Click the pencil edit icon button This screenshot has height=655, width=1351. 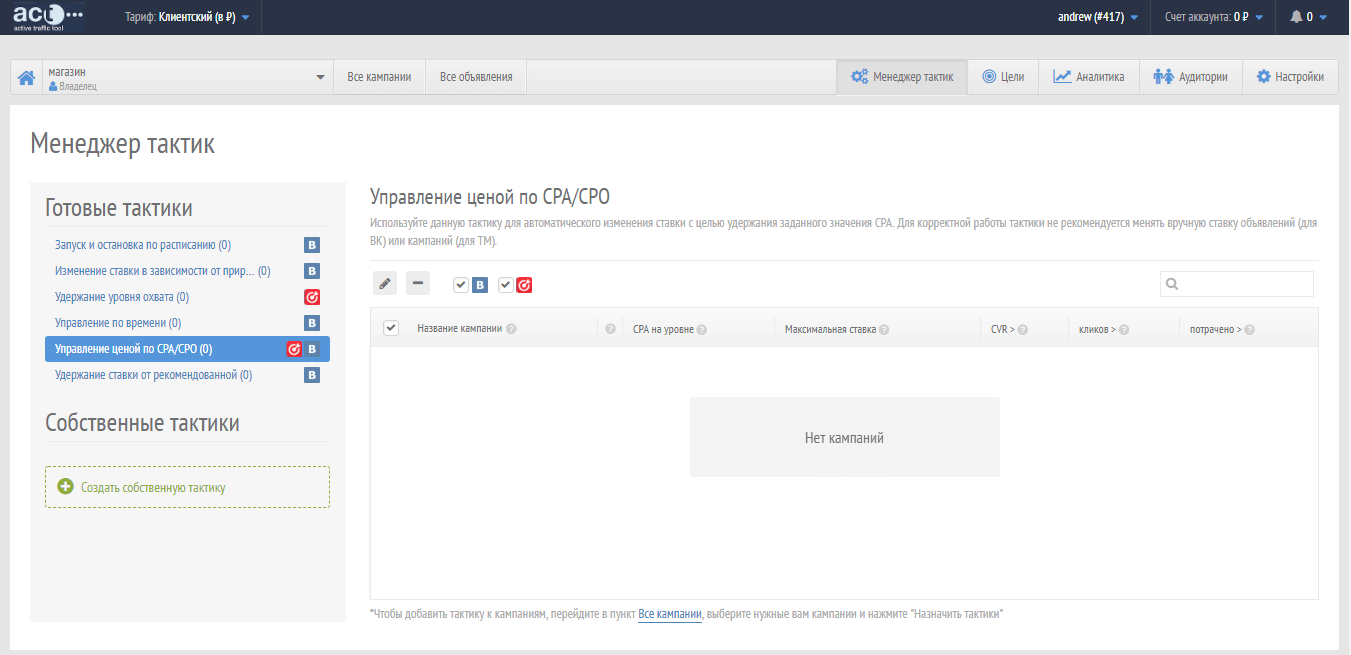385,284
